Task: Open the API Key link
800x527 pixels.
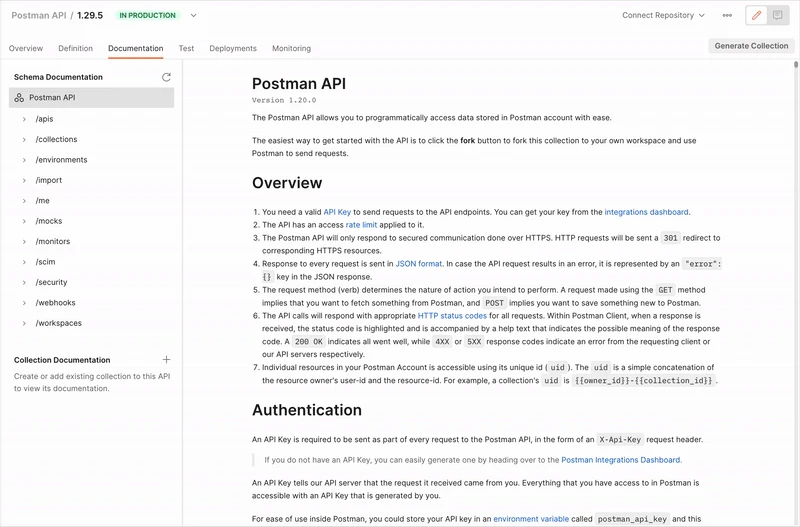Action: point(337,212)
